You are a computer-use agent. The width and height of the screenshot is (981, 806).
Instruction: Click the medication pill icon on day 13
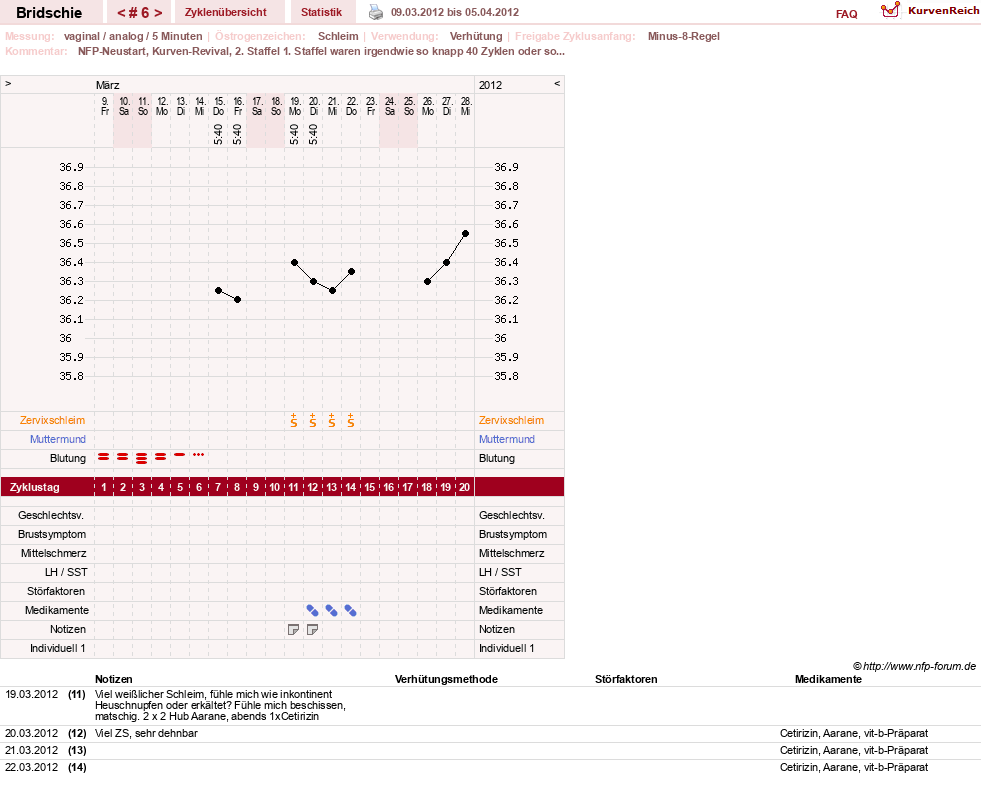click(332, 611)
